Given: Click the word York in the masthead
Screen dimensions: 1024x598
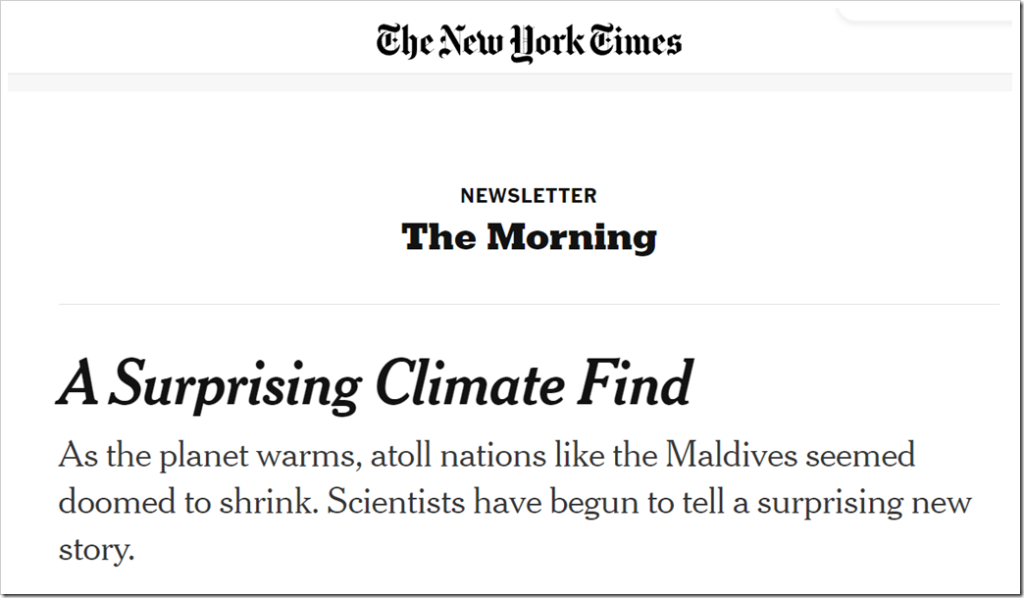Looking at the screenshot, I should click(x=547, y=43).
